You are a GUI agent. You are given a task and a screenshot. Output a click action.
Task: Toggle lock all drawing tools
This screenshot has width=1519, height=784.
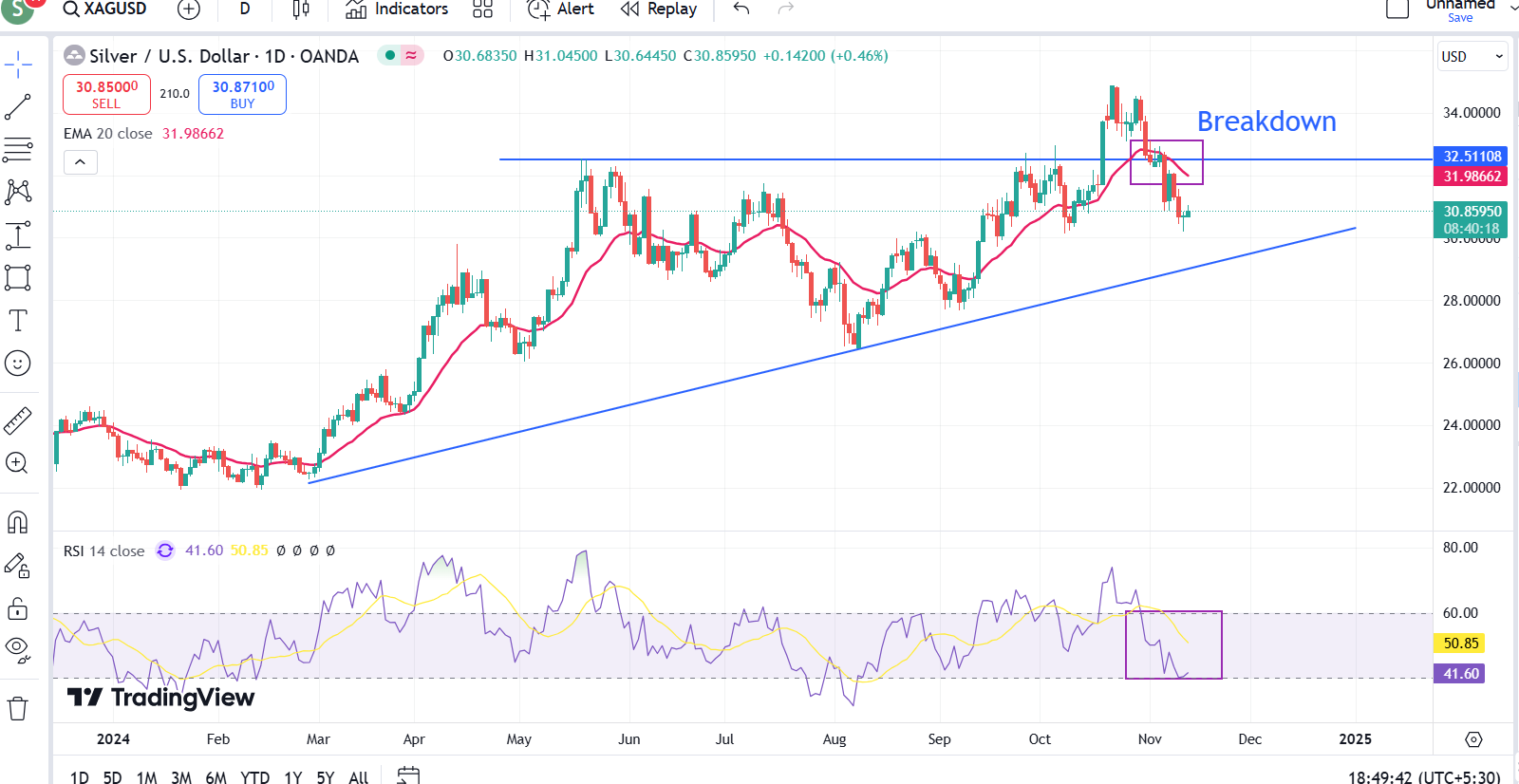point(18,608)
